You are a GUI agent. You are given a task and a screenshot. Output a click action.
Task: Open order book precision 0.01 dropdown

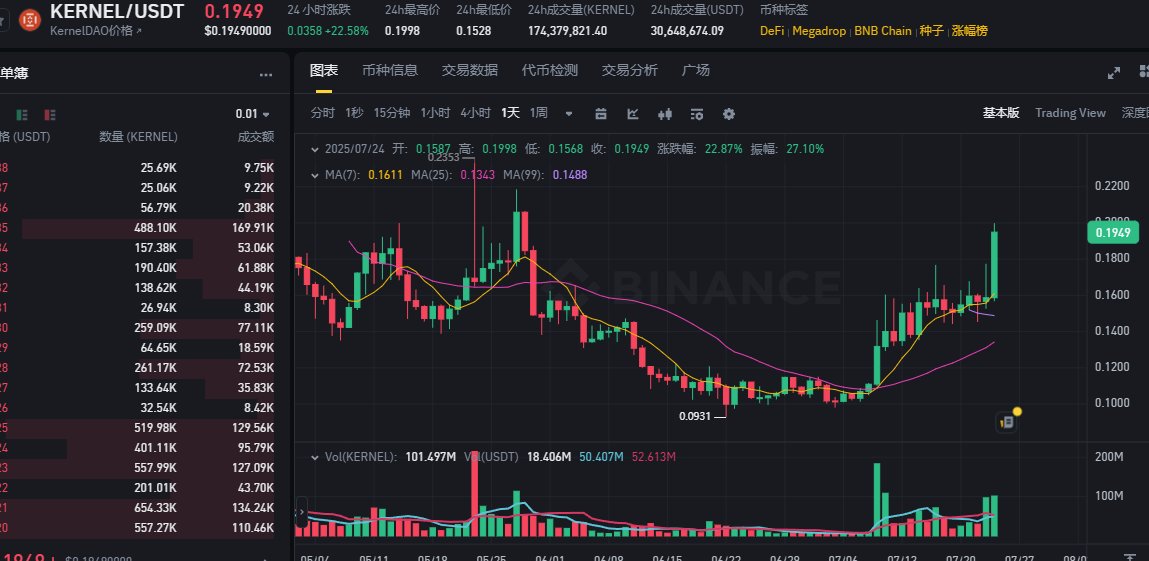253,114
